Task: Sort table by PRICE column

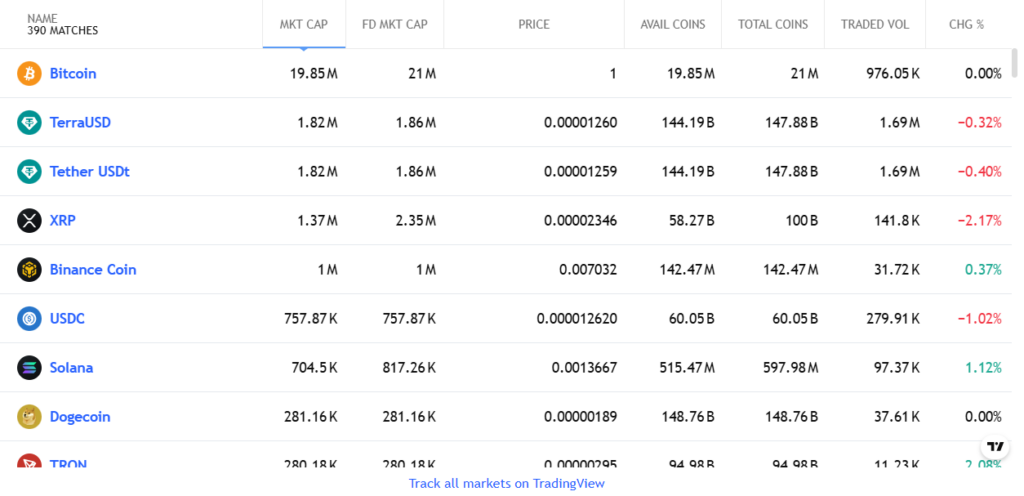Action: (534, 24)
